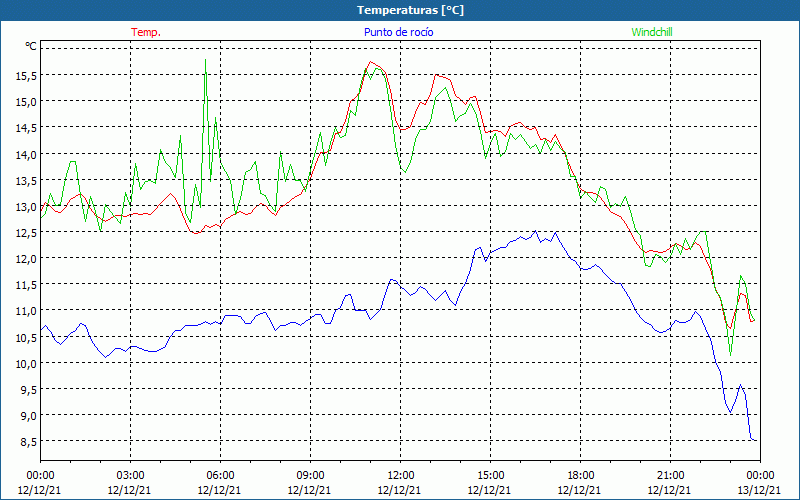
Task: Click the 15,0 y-axis value
Action: (26, 102)
